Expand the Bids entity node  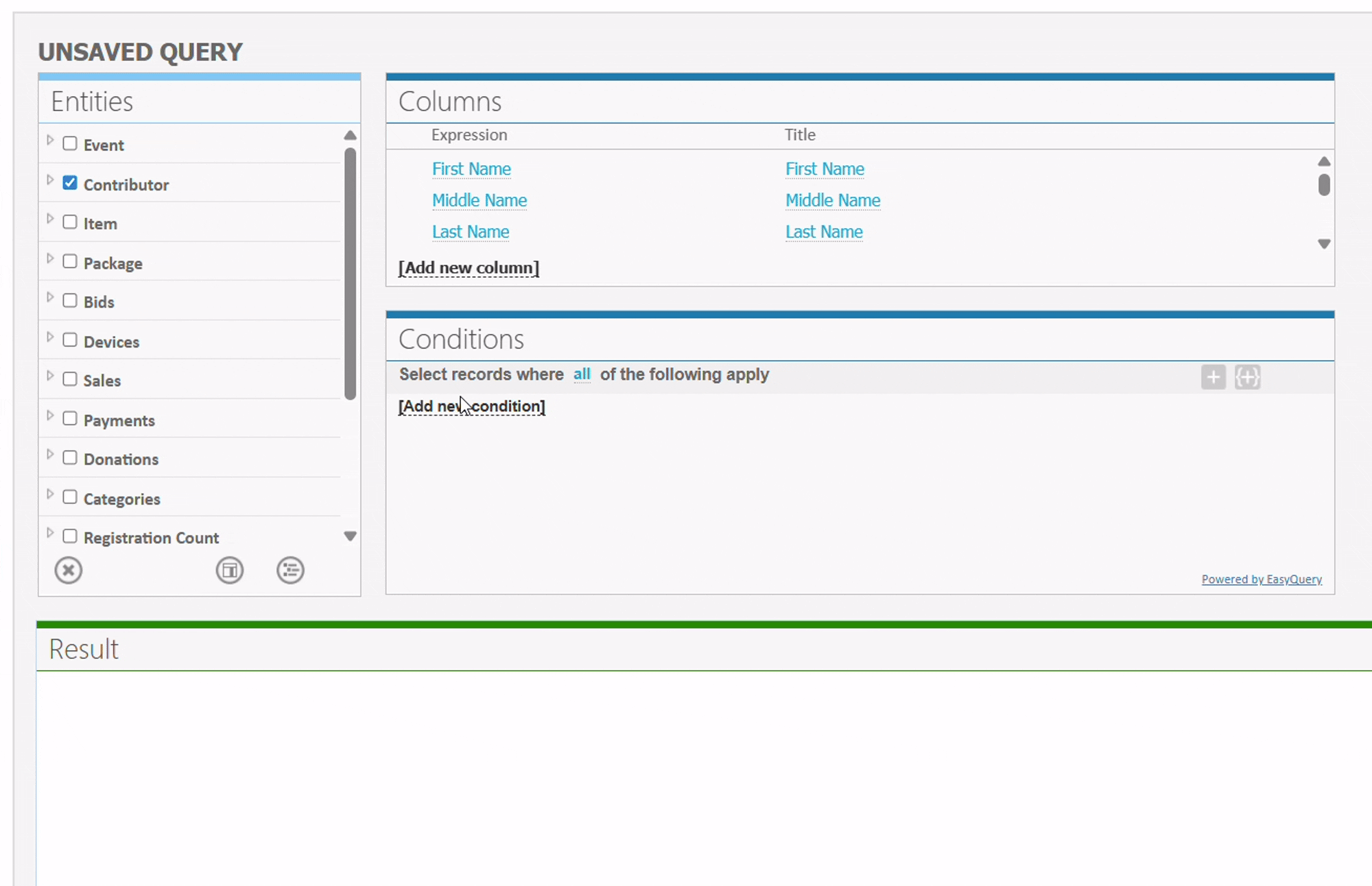click(50, 298)
